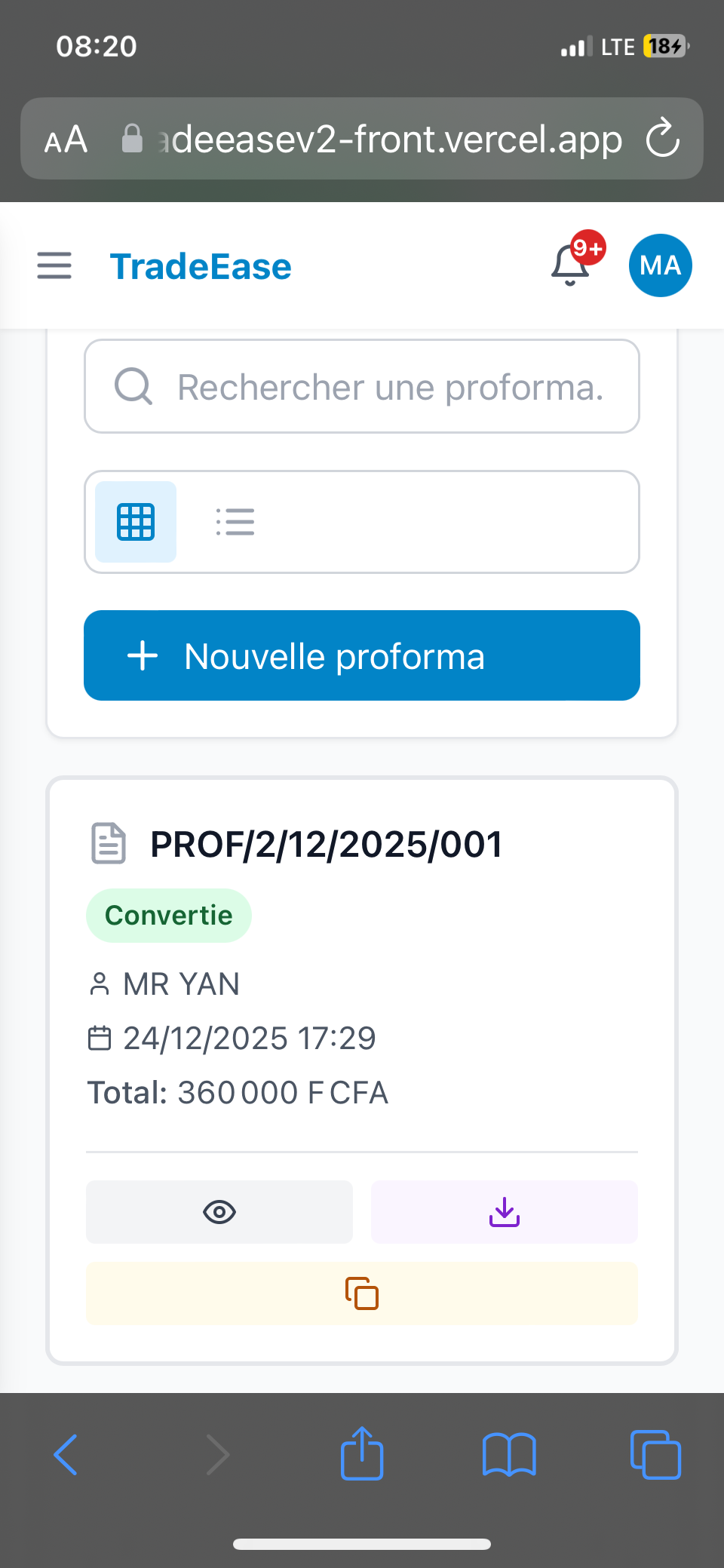Click the Nouvelle proforma button
Image resolution: width=724 pixels, height=1568 pixels.
[362, 655]
